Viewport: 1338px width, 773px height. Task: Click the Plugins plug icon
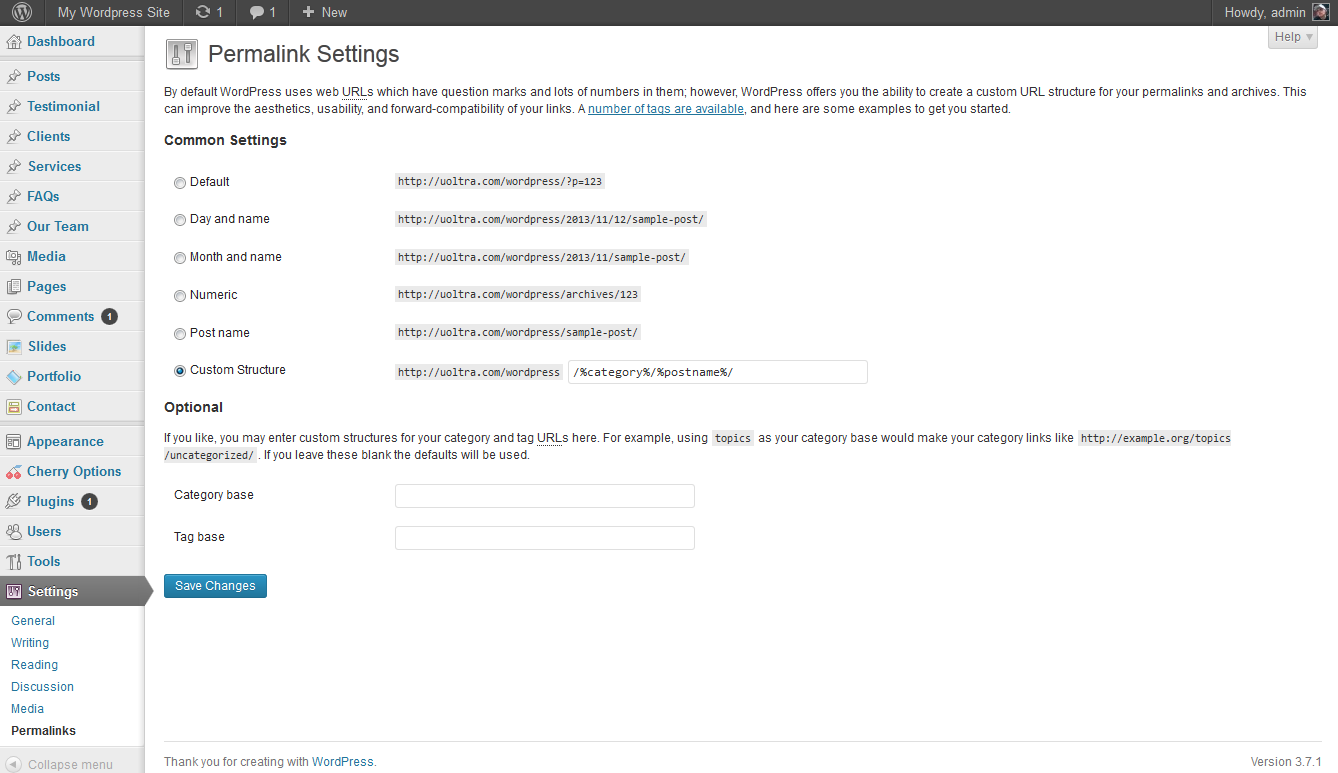(x=14, y=501)
